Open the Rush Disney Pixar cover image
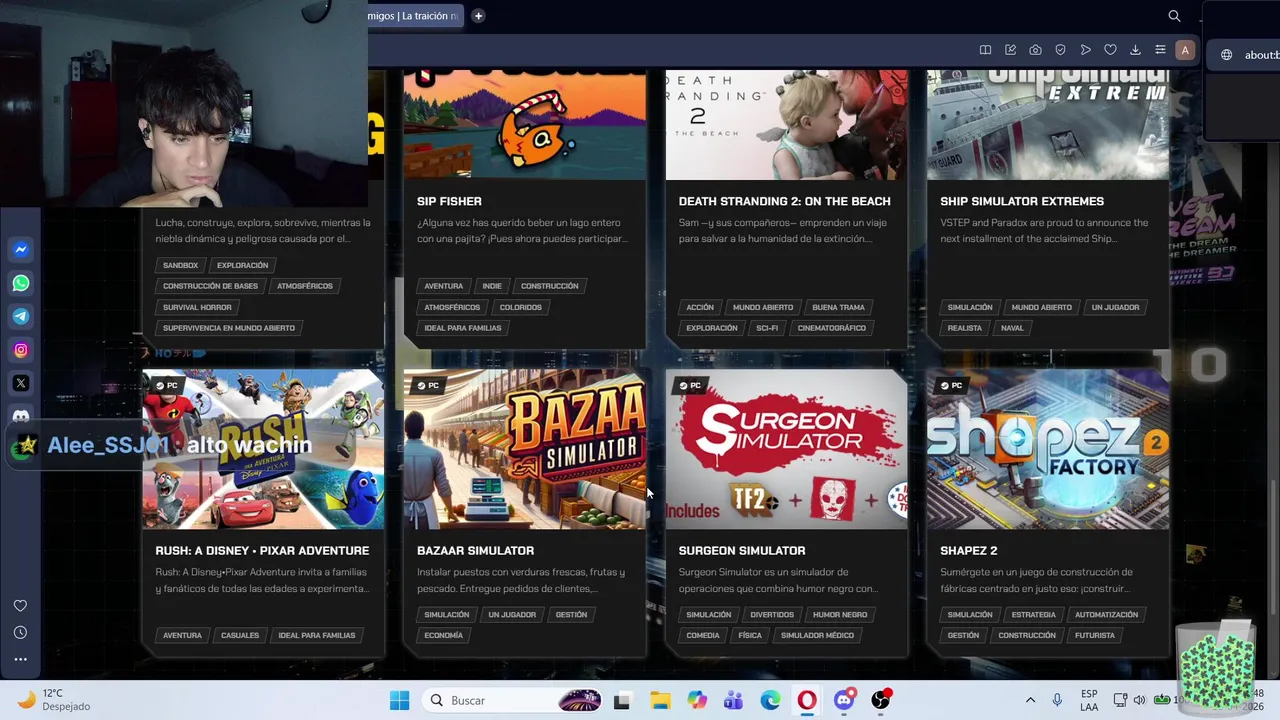Viewport: 1280px width, 720px height. (263, 449)
